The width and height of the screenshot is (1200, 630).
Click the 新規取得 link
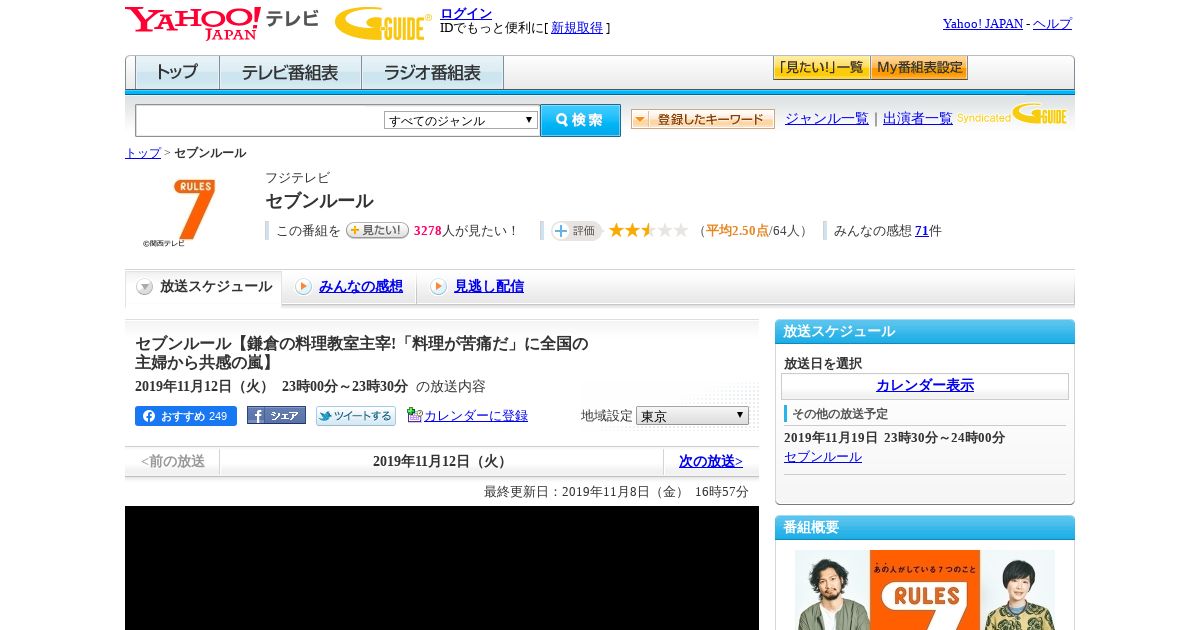click(x=577, y=28)
